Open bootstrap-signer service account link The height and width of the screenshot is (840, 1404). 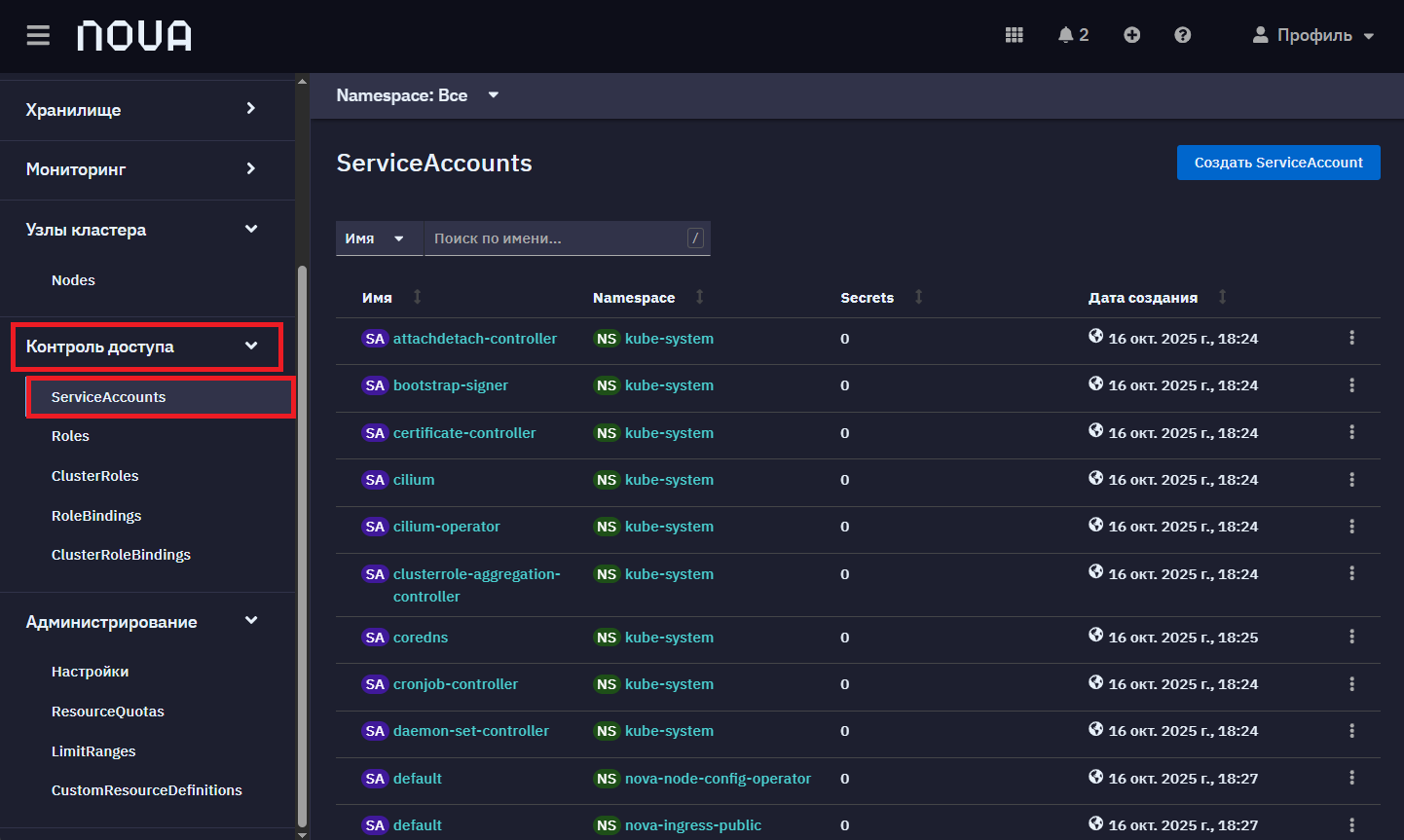click(x=451, y=385)
